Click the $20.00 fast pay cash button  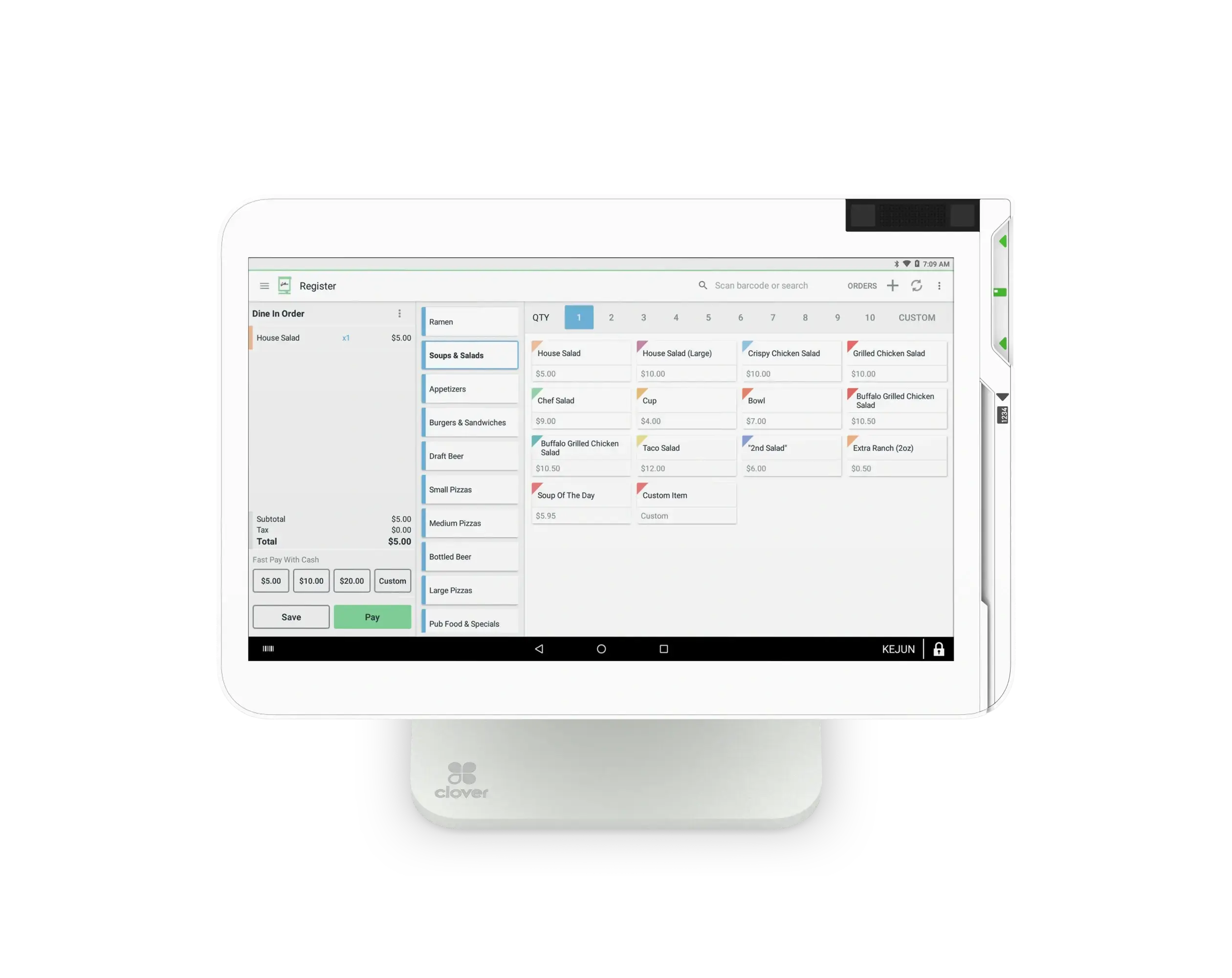coord(352,581)
